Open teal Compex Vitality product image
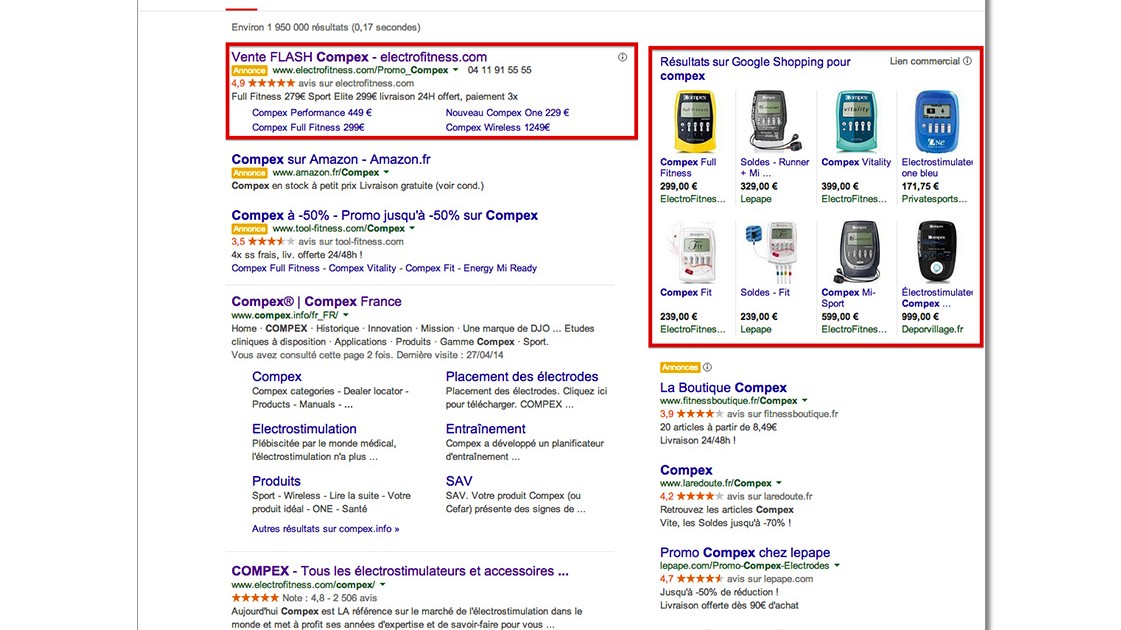The image size is (1121, 630). tap(856, 122)
